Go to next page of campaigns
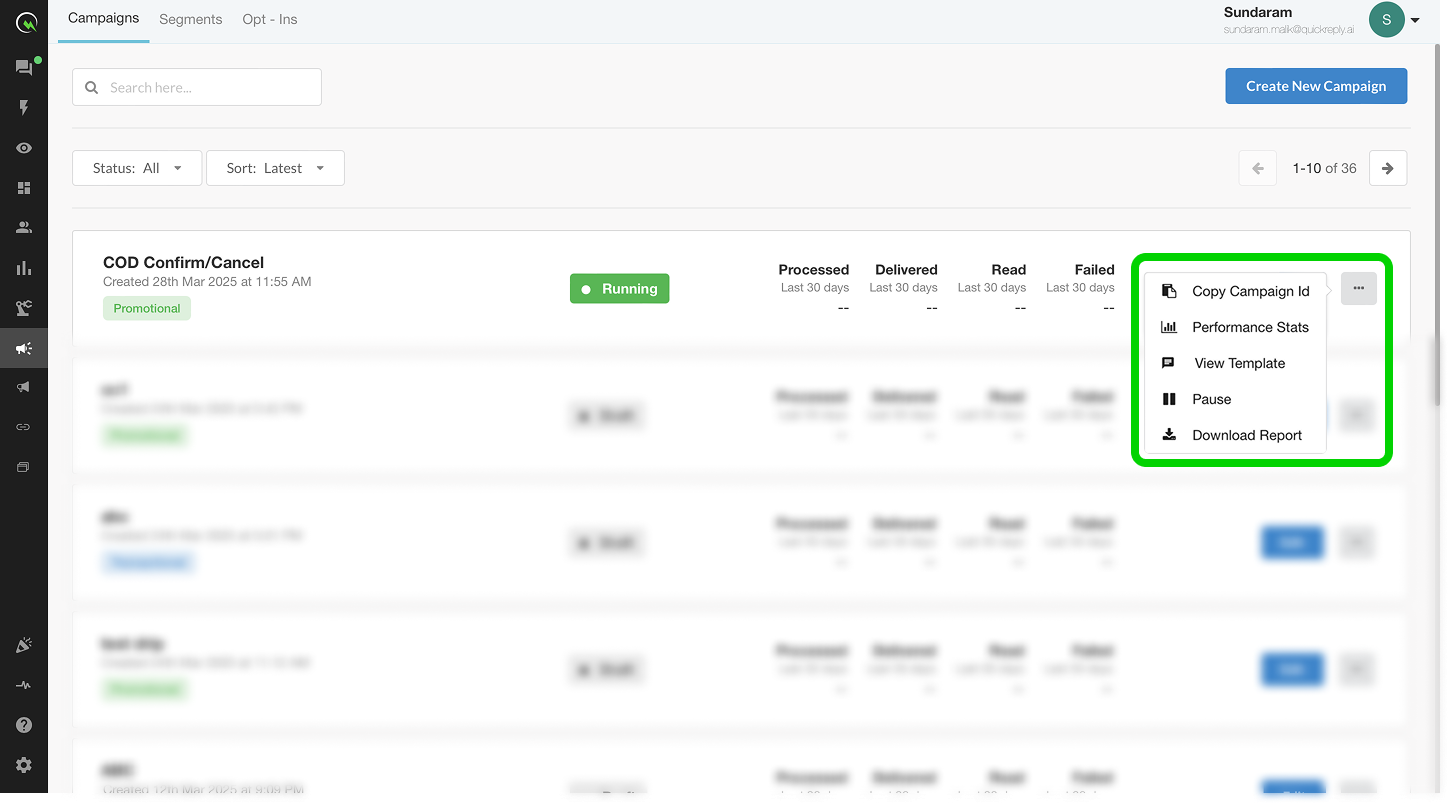The height and width of the screenshot is (803, 1448). 1387,168
